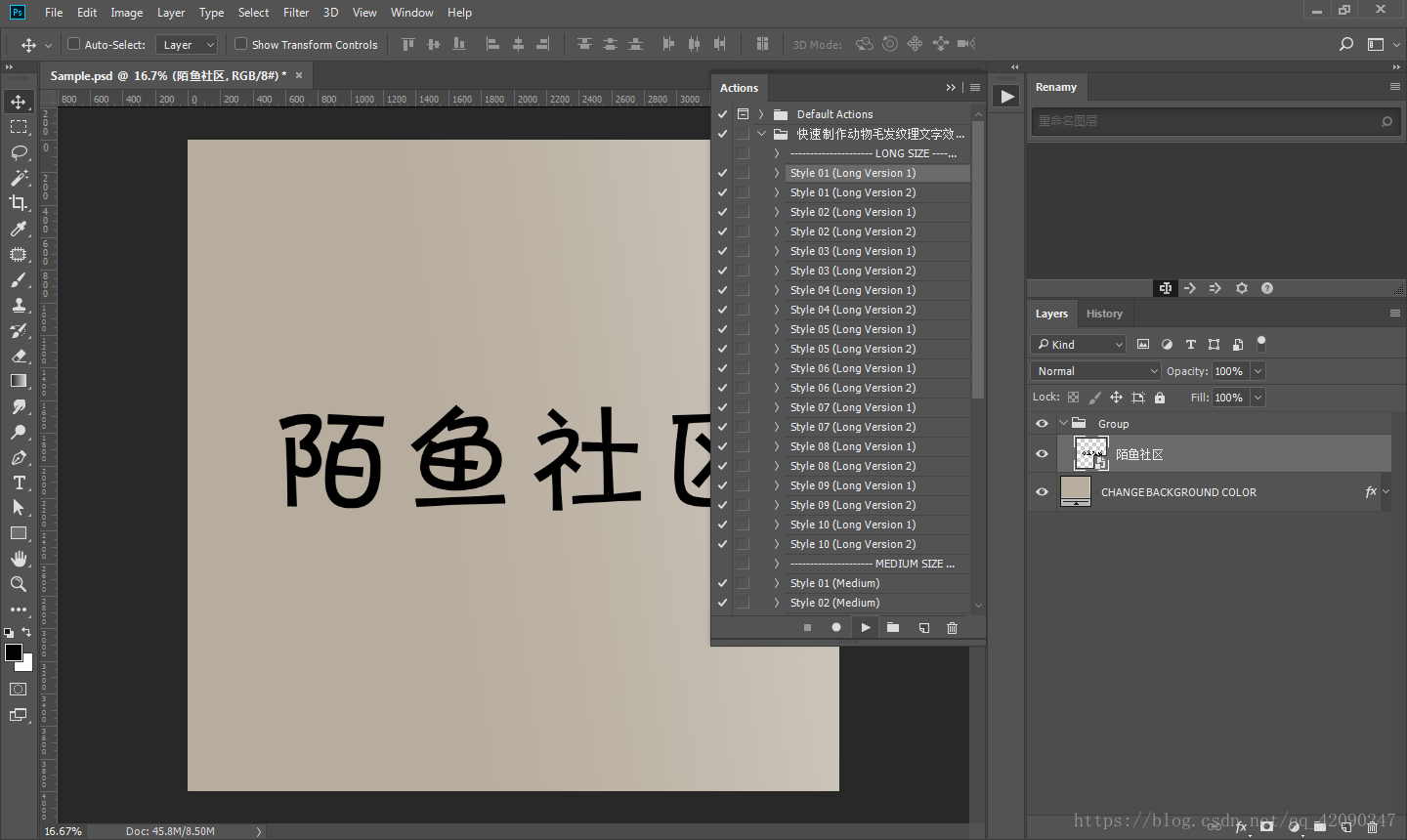Select the Rectangle shape tool
Screen dimensions: 1407x840
tap(19, 533)
